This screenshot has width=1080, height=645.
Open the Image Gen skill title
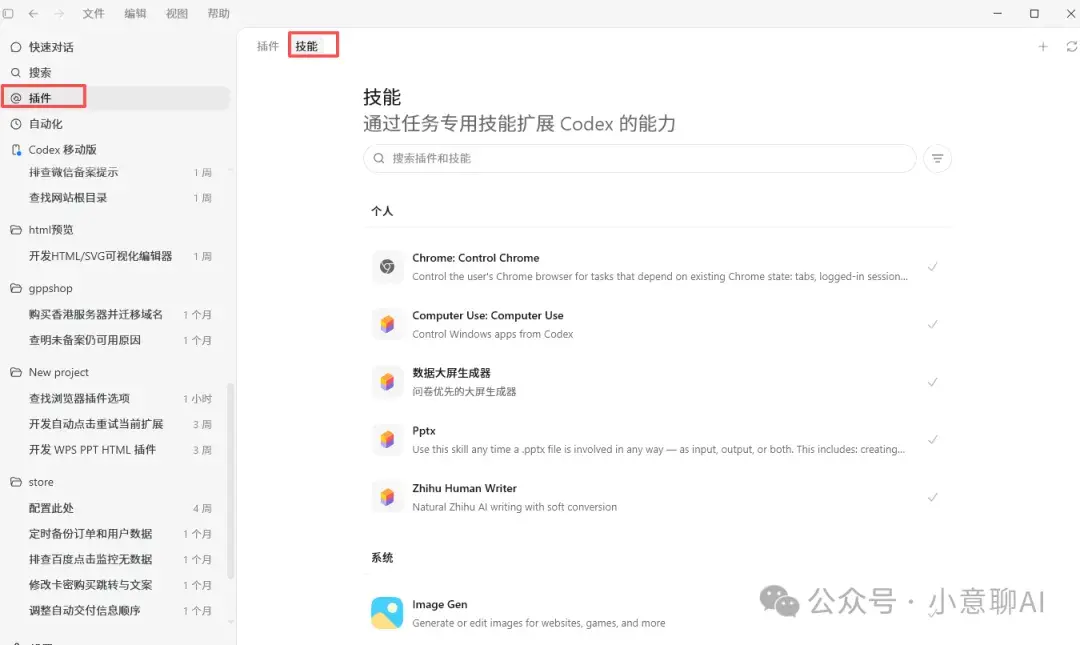439,604
